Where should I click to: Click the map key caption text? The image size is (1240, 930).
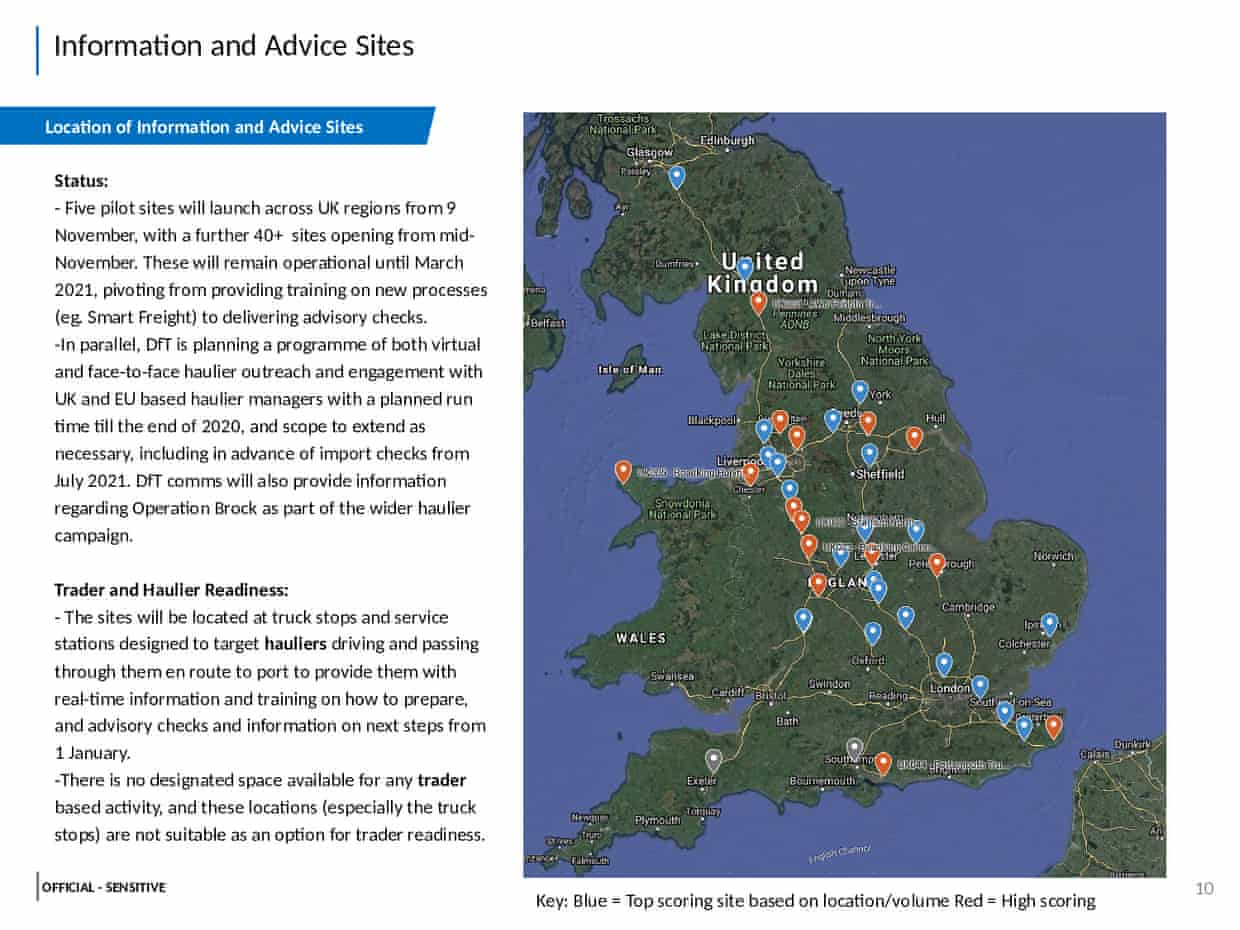coord(815,901)
